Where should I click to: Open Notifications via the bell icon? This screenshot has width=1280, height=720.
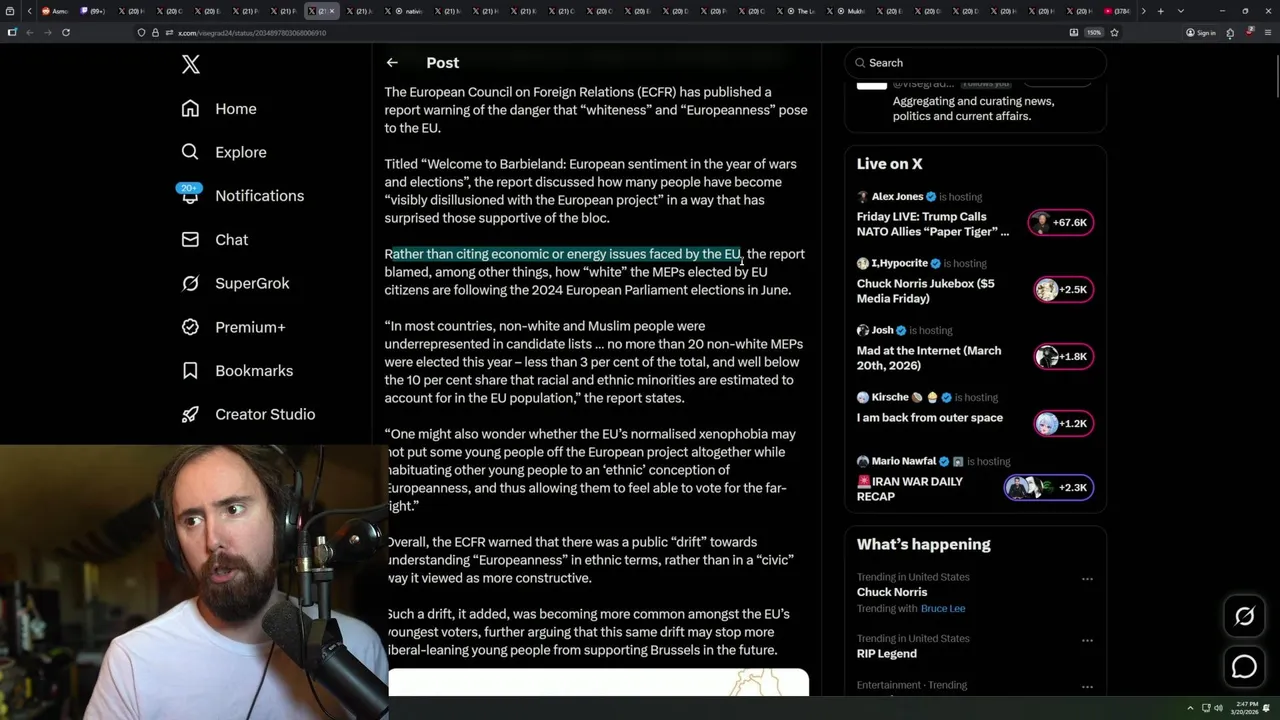pyautogui.click(x=190, y=196)
